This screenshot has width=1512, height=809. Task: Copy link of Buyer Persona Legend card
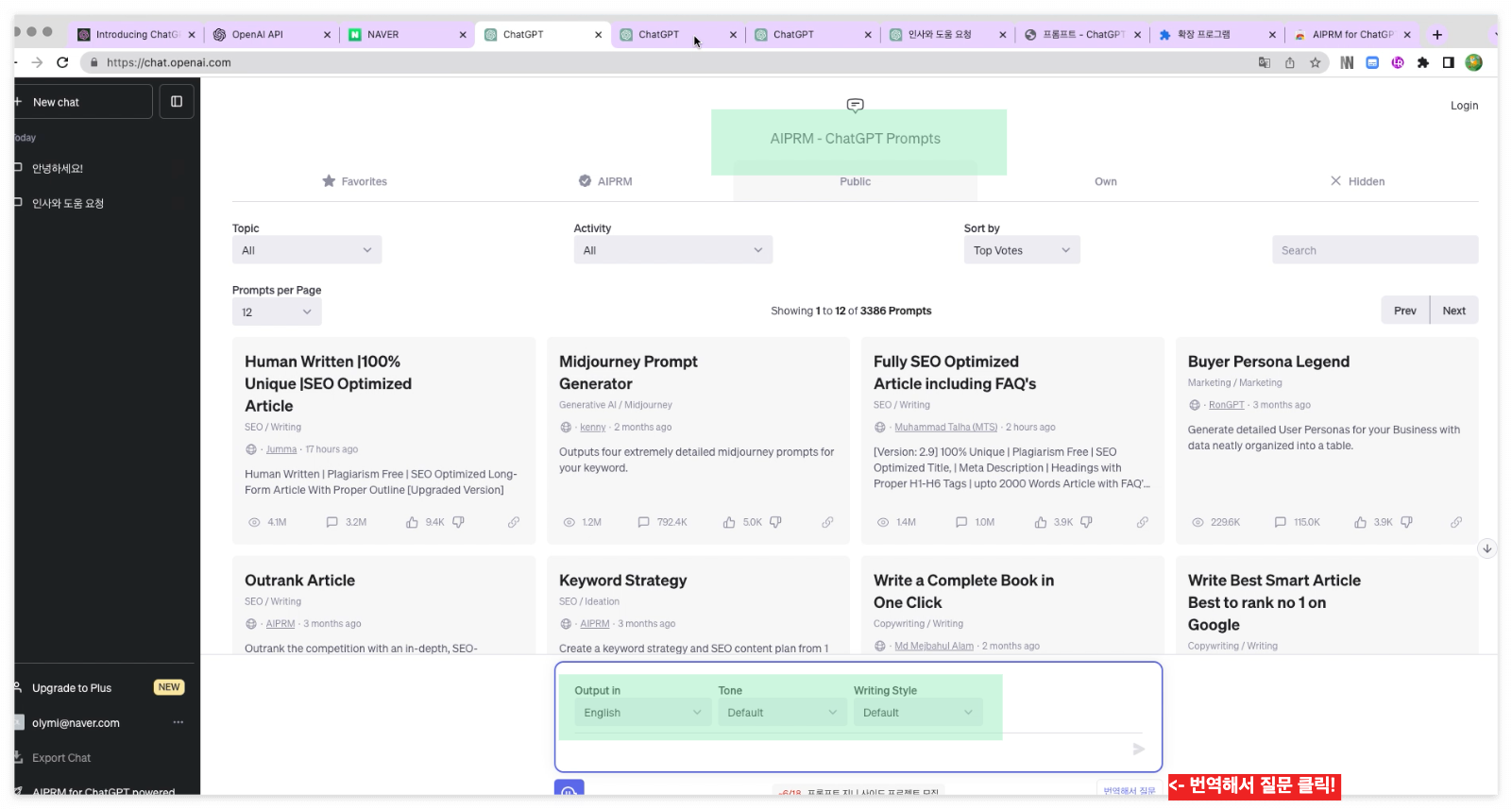pos(1456,522)
